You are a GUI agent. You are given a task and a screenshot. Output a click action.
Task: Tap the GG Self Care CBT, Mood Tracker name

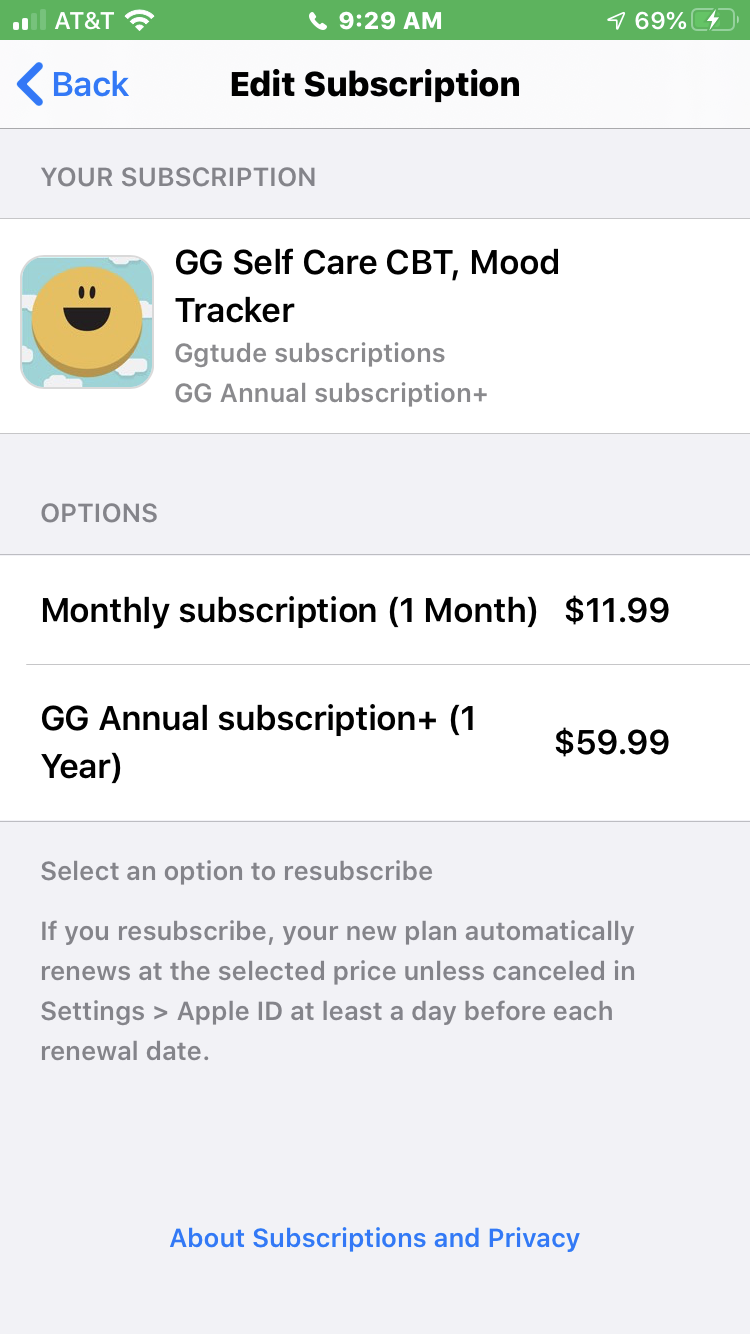[367, 286]
